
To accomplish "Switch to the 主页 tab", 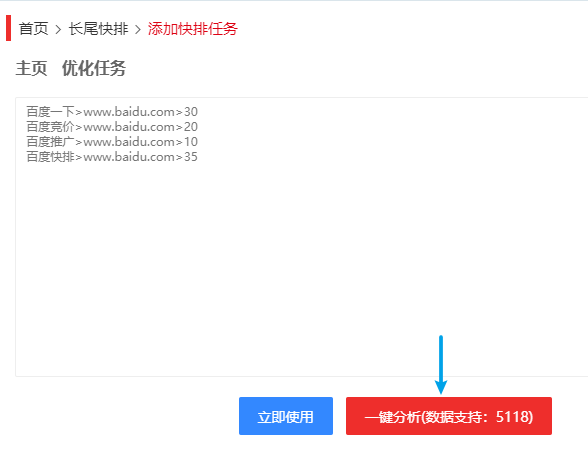I will (x=32, y=68).
